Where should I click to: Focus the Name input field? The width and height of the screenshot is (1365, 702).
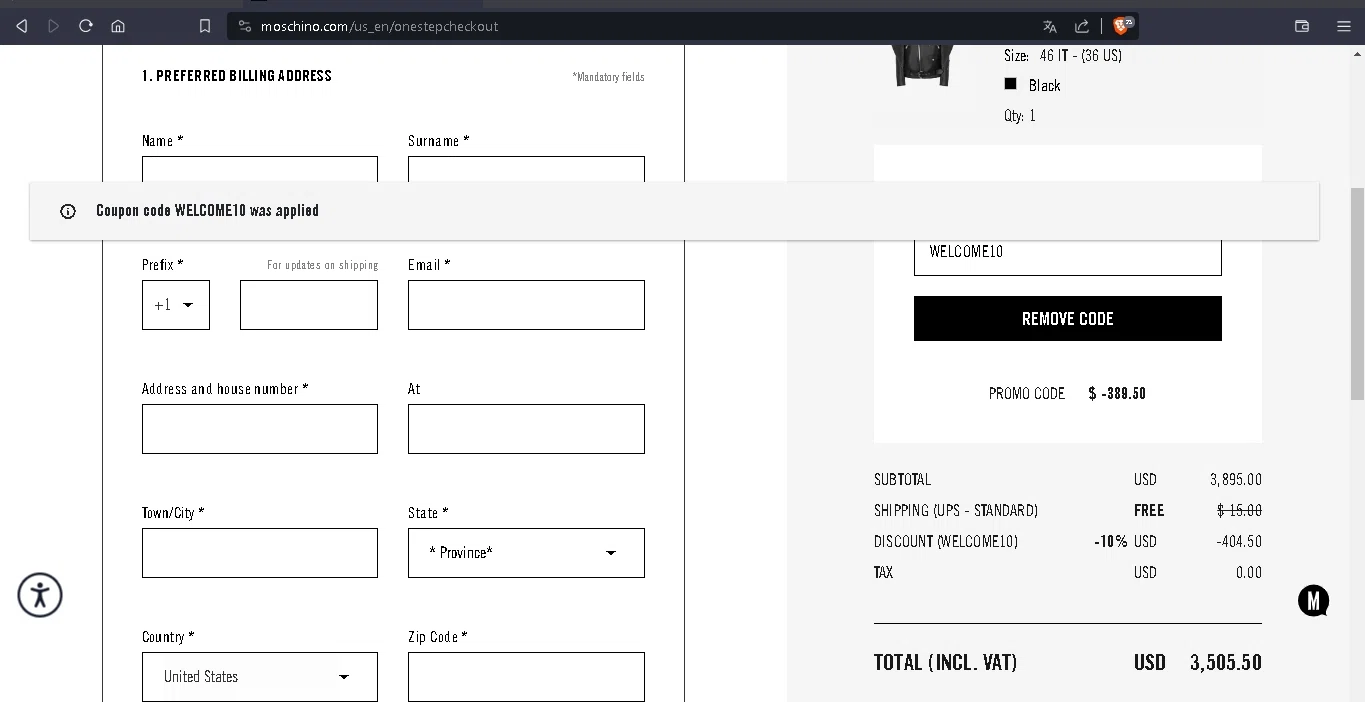point(260,169)
